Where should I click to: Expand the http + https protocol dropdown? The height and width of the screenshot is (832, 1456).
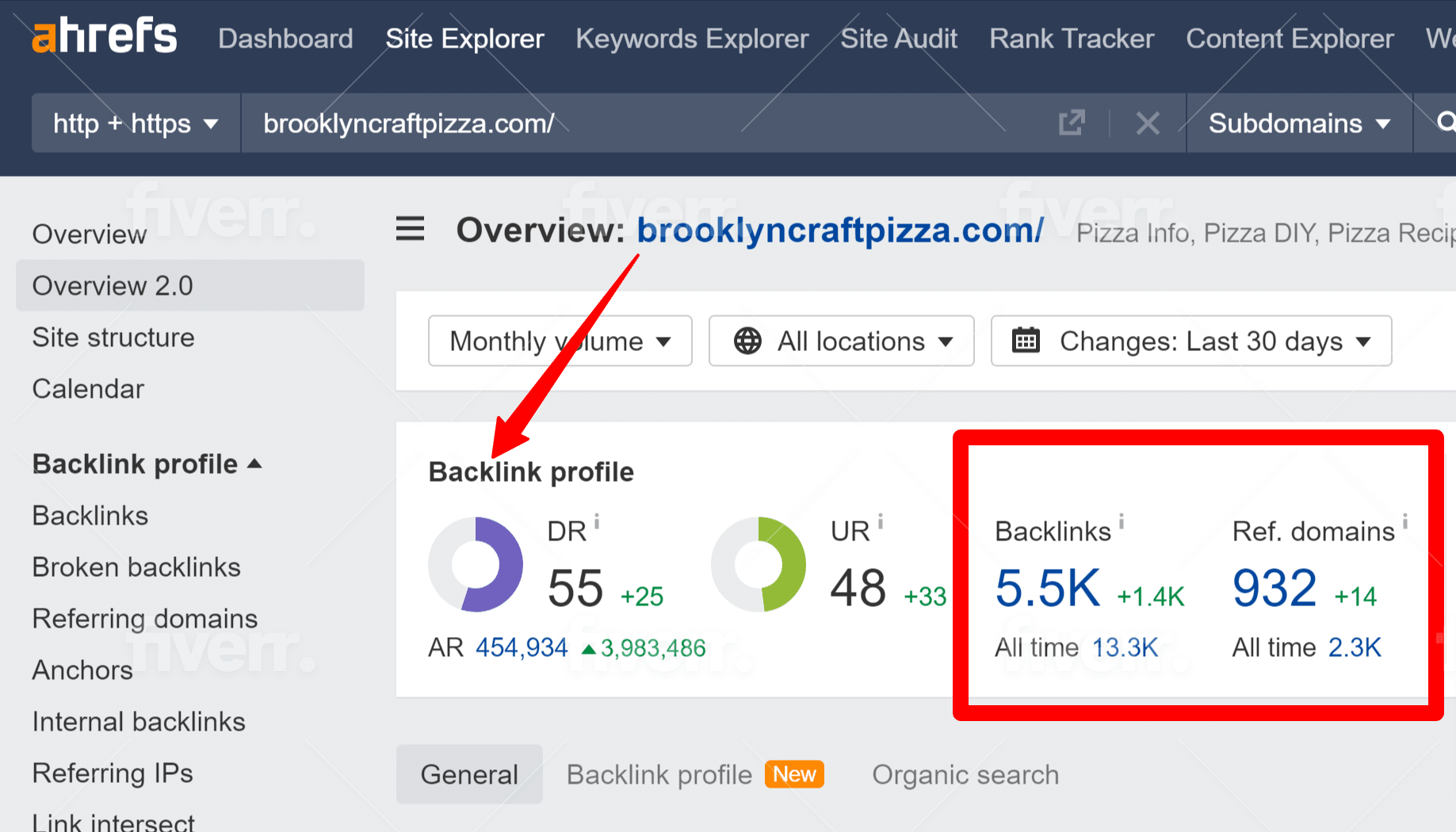coord(136,123)
